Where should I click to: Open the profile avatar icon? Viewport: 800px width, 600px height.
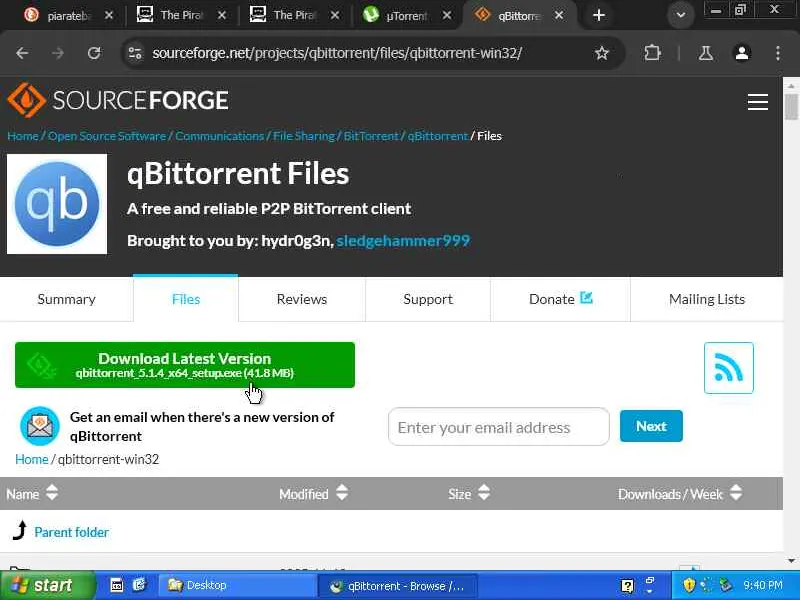(742, 53)
